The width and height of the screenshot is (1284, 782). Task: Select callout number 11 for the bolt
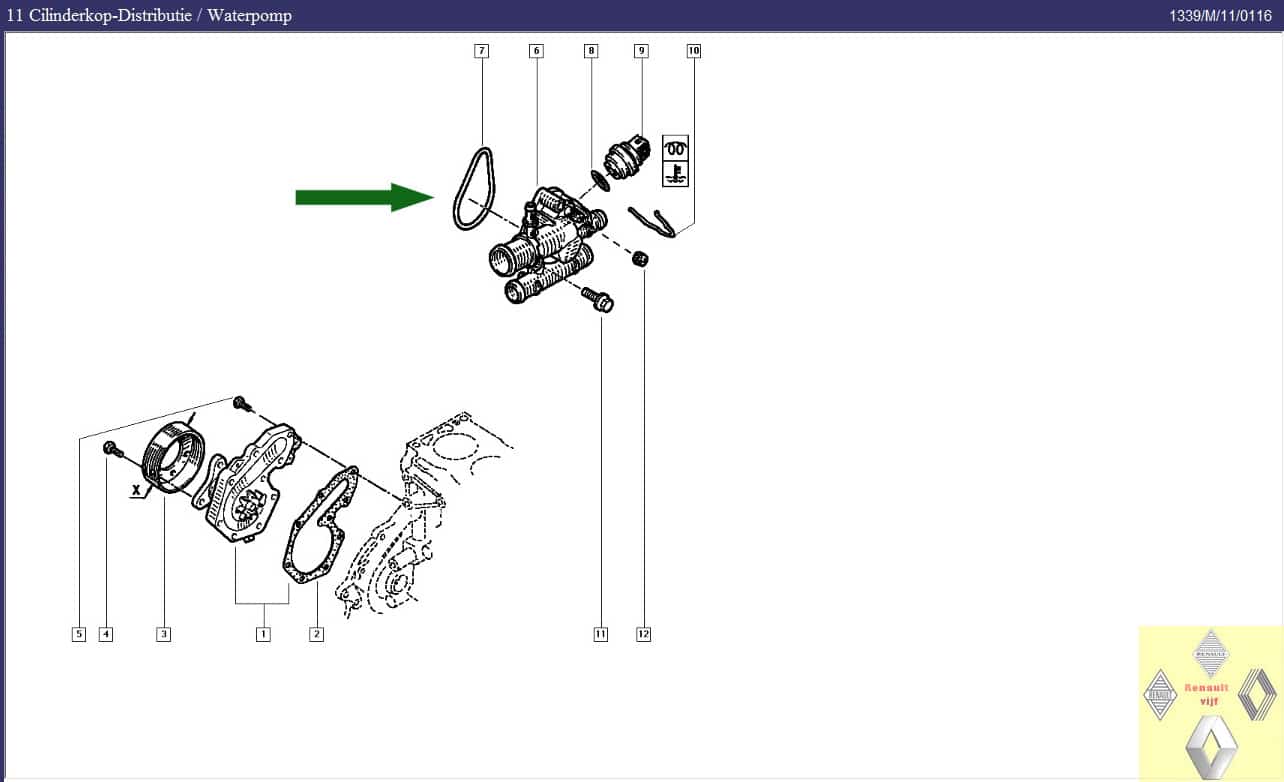(x=600, y=634)
